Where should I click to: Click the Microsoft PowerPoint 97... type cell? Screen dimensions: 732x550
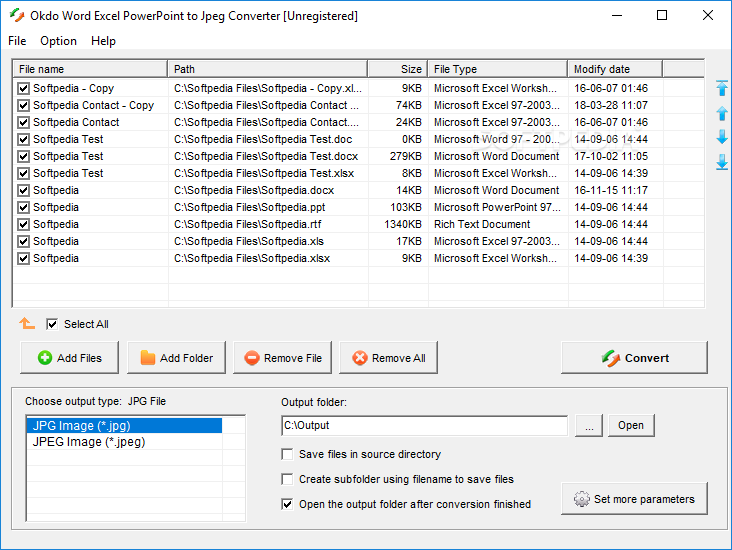coord(497,207)
